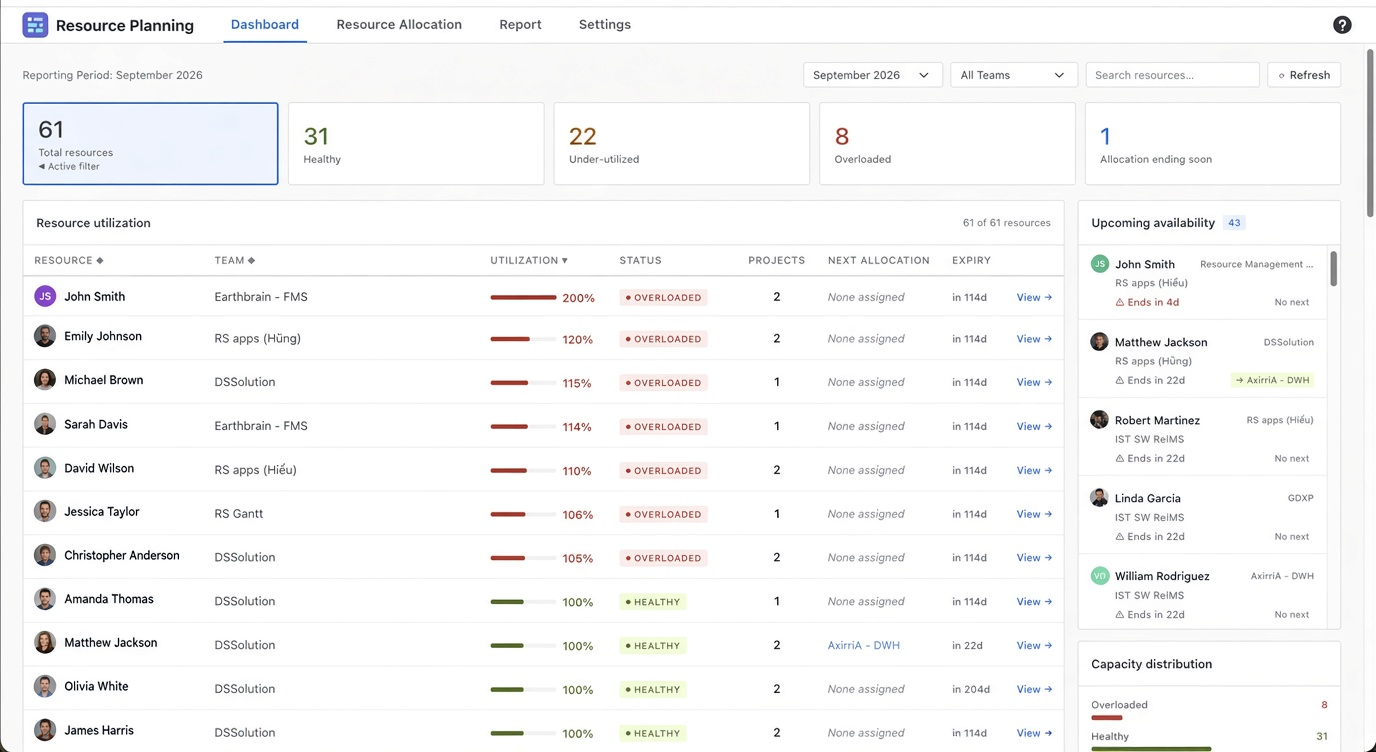Open the Resource Allocation tab

tap(399, 24)
